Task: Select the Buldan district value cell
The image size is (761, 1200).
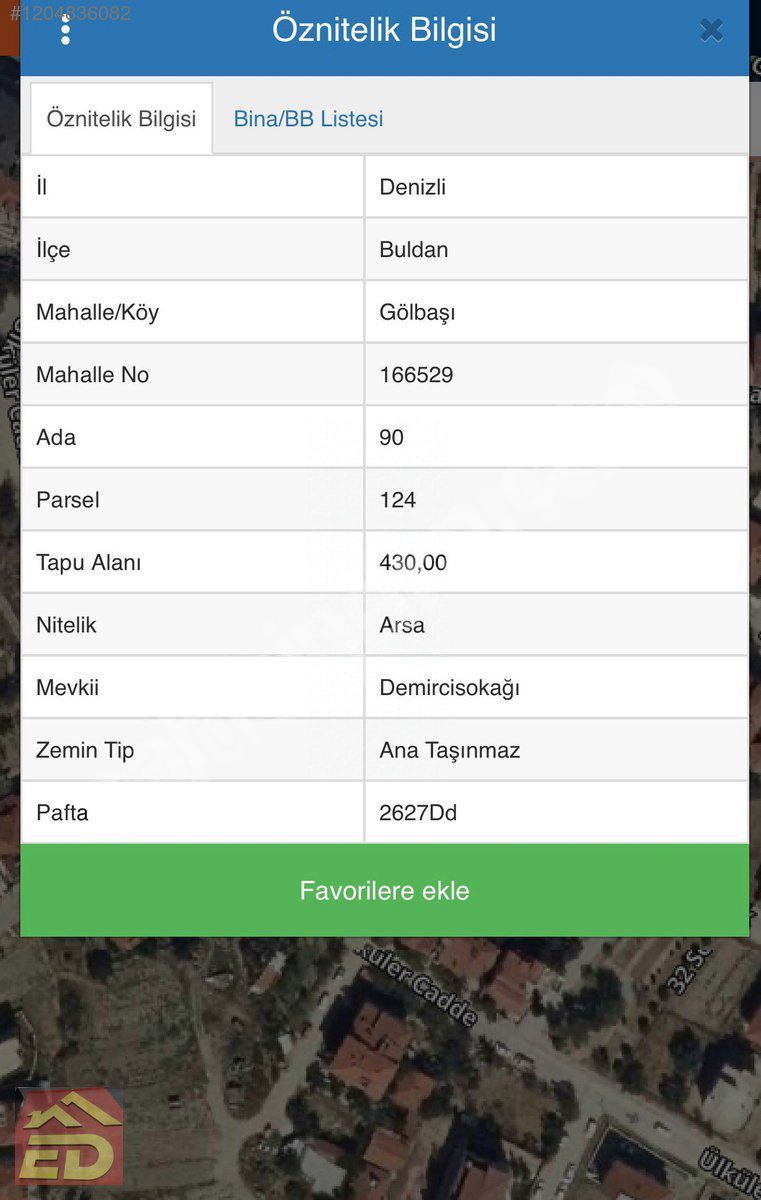Action: point(557,250)
